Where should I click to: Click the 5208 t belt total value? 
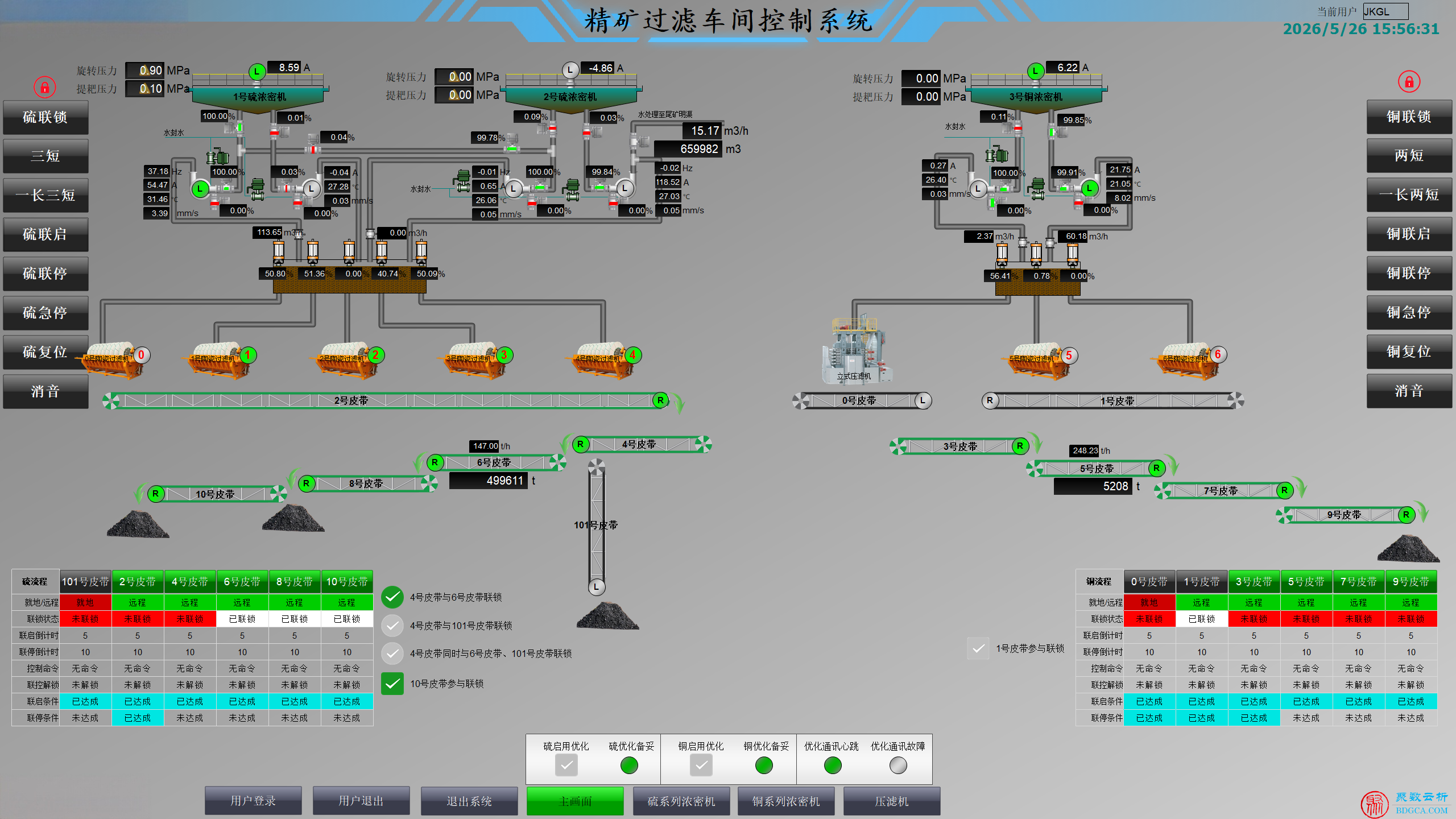click(x=1093, y=486)
